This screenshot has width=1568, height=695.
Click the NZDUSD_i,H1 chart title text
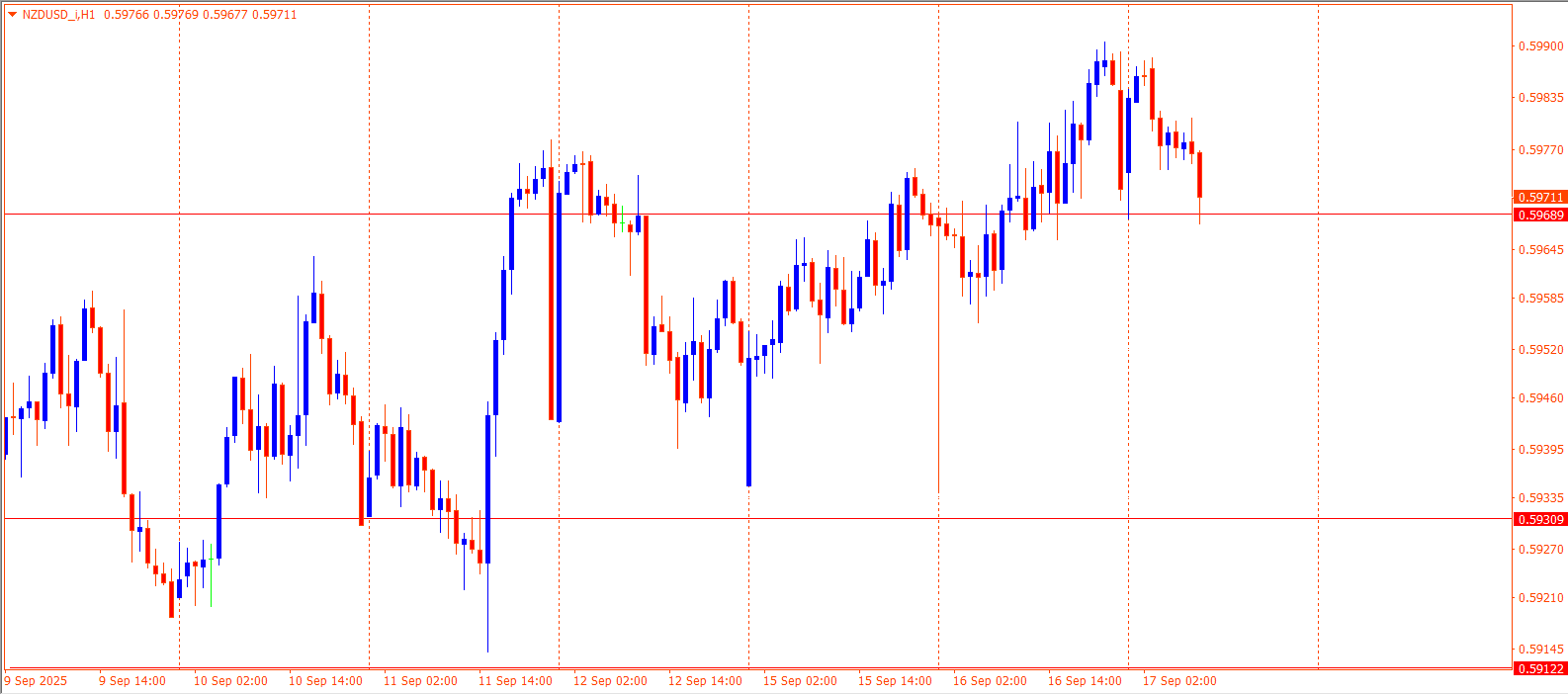[58, 15]
